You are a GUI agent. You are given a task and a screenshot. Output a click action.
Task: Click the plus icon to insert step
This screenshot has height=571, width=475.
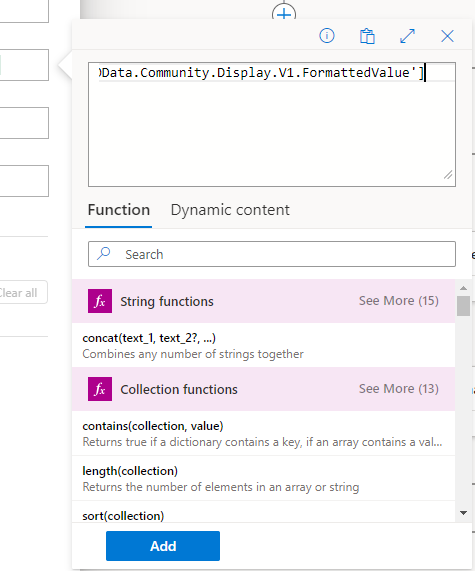point(284,13)
